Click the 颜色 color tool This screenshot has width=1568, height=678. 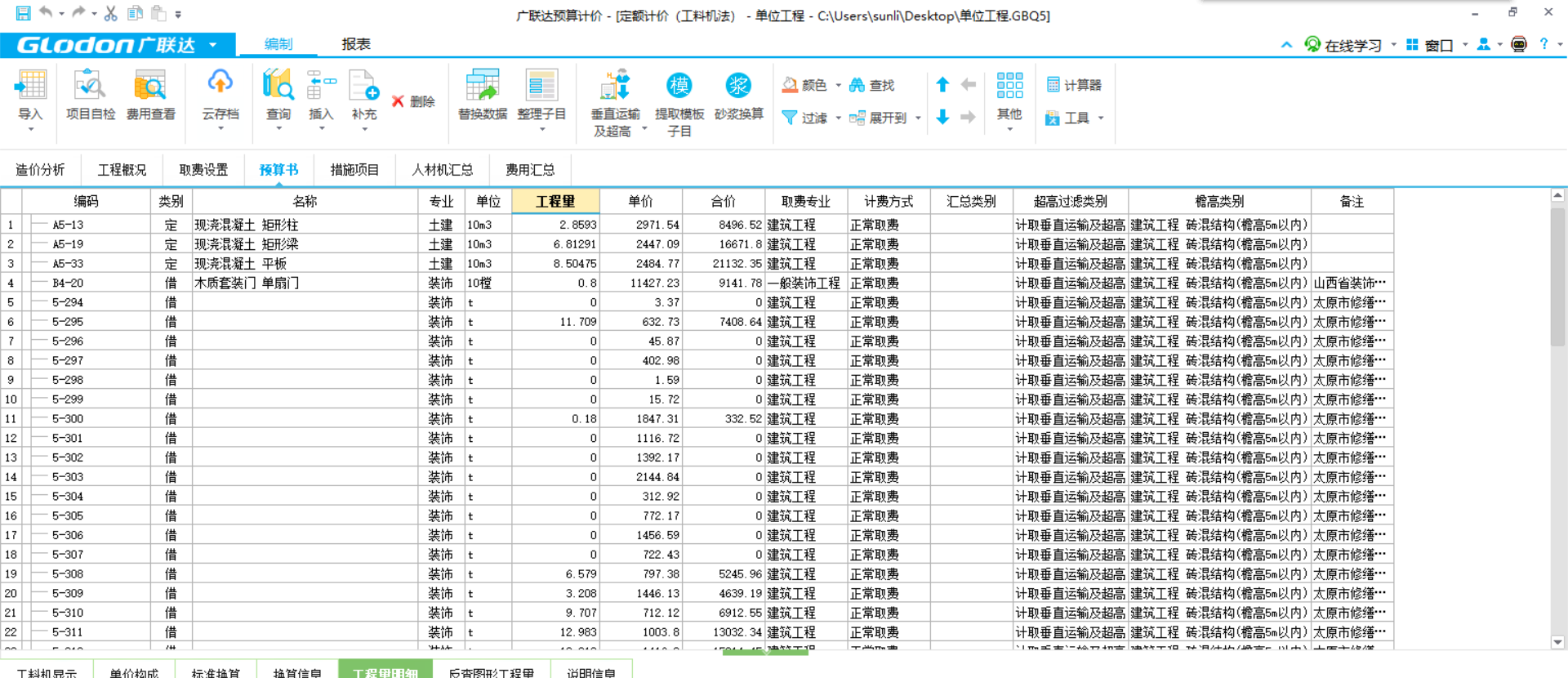pos(805,85)
